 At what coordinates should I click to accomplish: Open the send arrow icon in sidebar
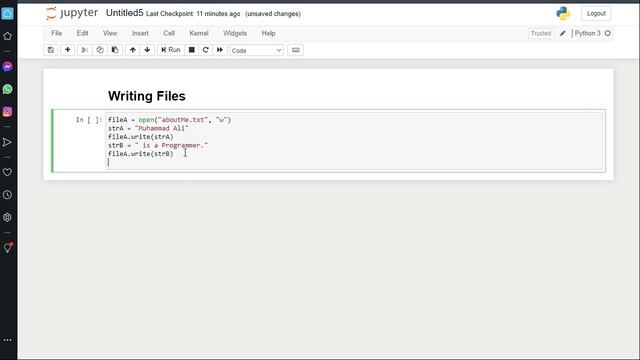pos(7,142)
